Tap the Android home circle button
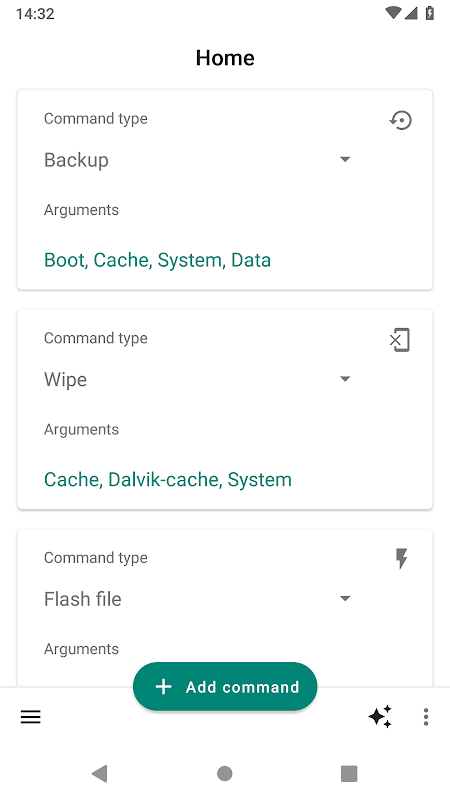 coord(224,773)
